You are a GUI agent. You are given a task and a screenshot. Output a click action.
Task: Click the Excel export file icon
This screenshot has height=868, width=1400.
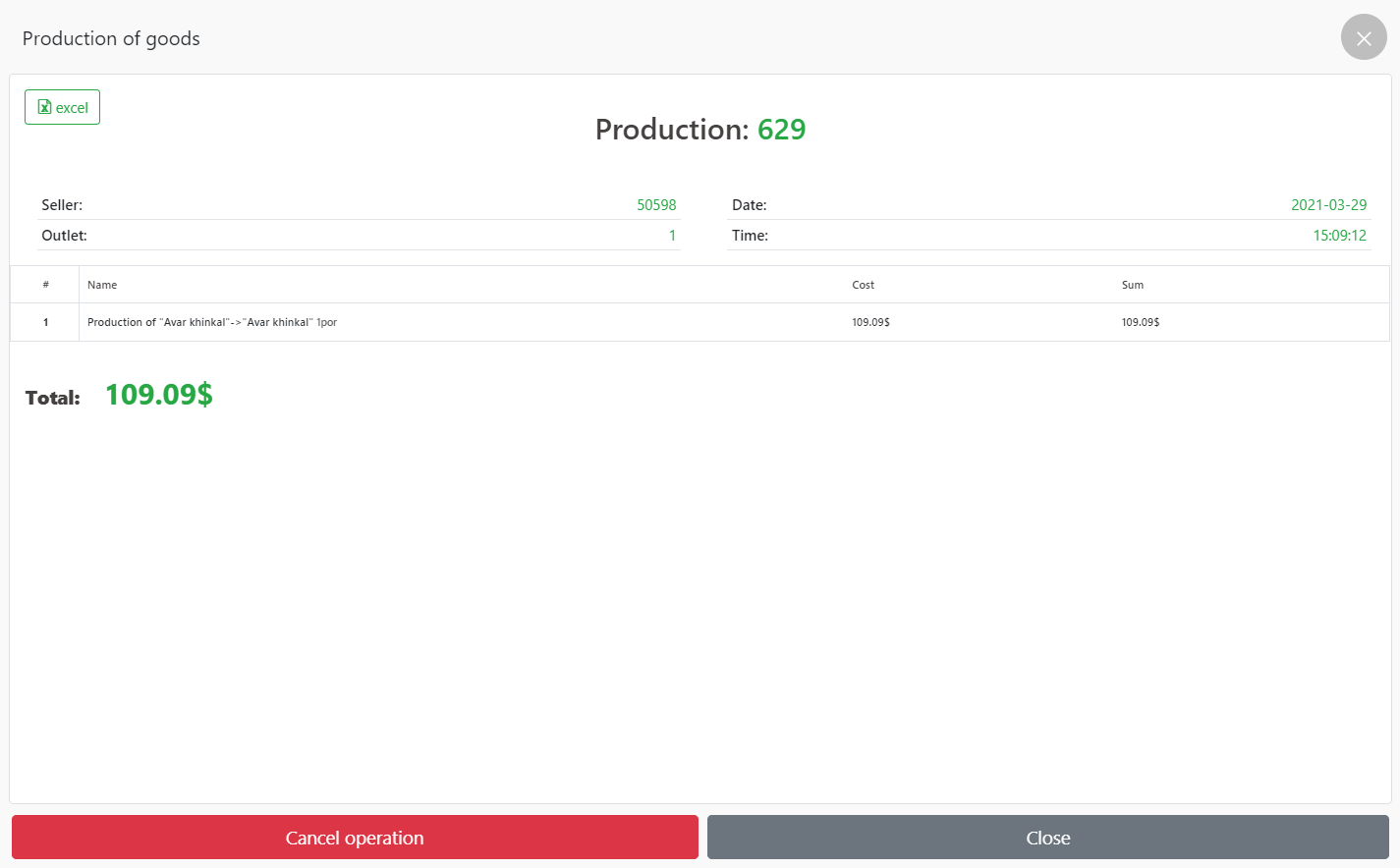click(x=44, y=107)
